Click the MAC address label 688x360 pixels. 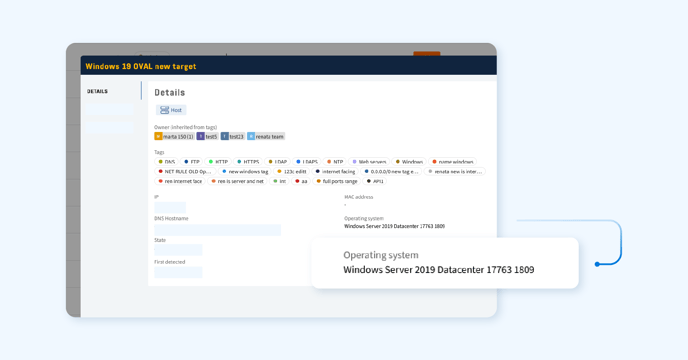point(358,197)
